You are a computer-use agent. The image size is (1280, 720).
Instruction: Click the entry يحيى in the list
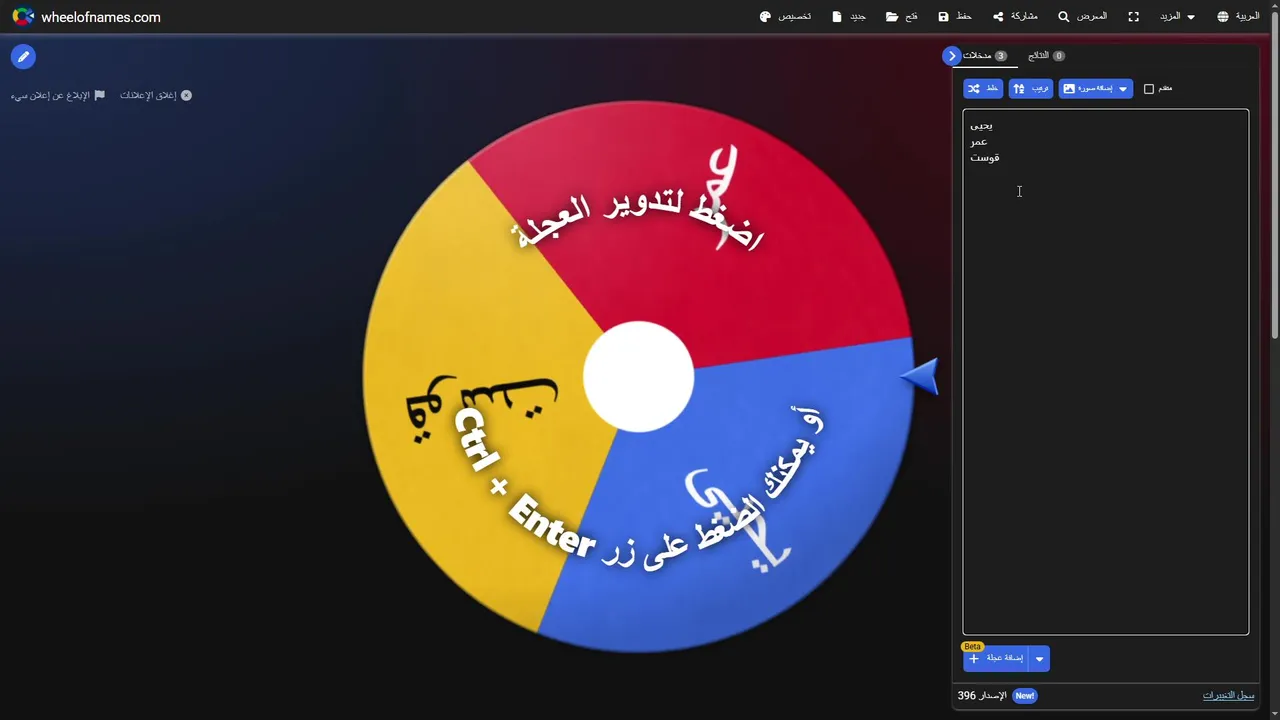point(981,126)
